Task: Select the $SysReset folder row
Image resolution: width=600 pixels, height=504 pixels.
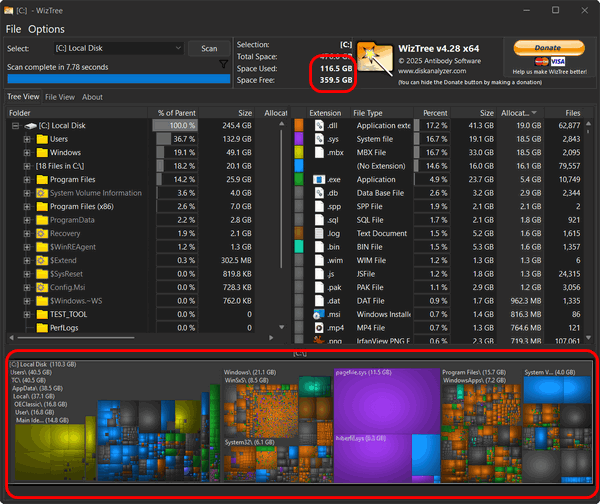Action: click(x=130, y=274)
